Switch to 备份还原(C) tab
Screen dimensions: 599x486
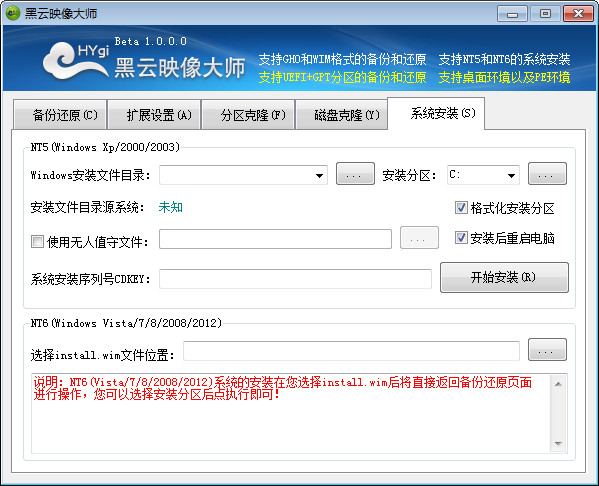pyautogui.click(x=60, y=115)
